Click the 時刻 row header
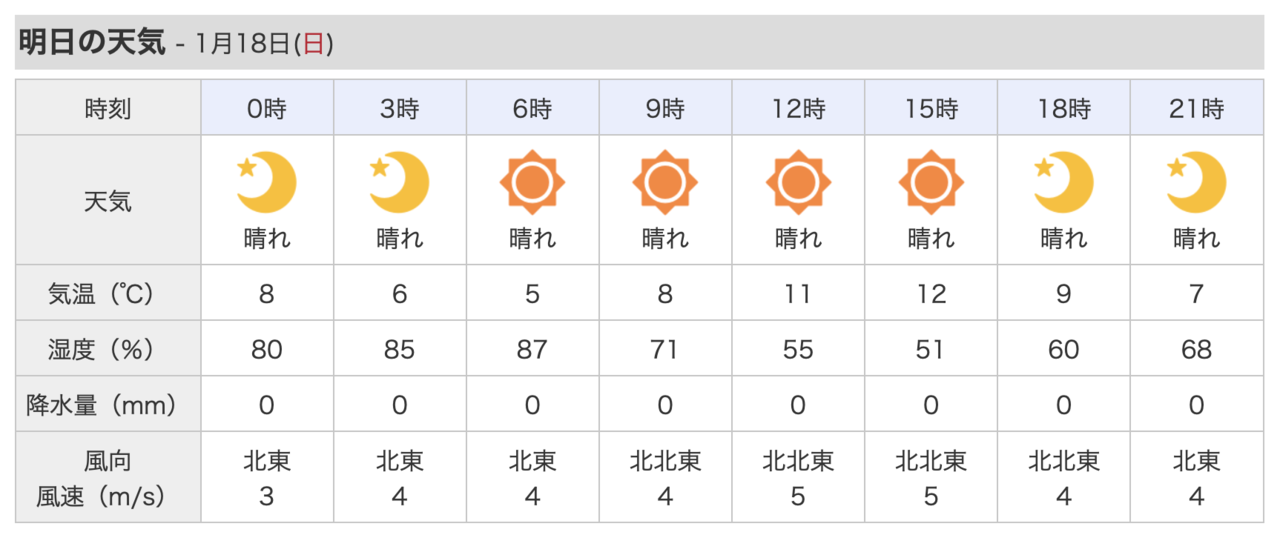Image resolution: width=1280 pixels, height=535 pixels. click(108, 108)
